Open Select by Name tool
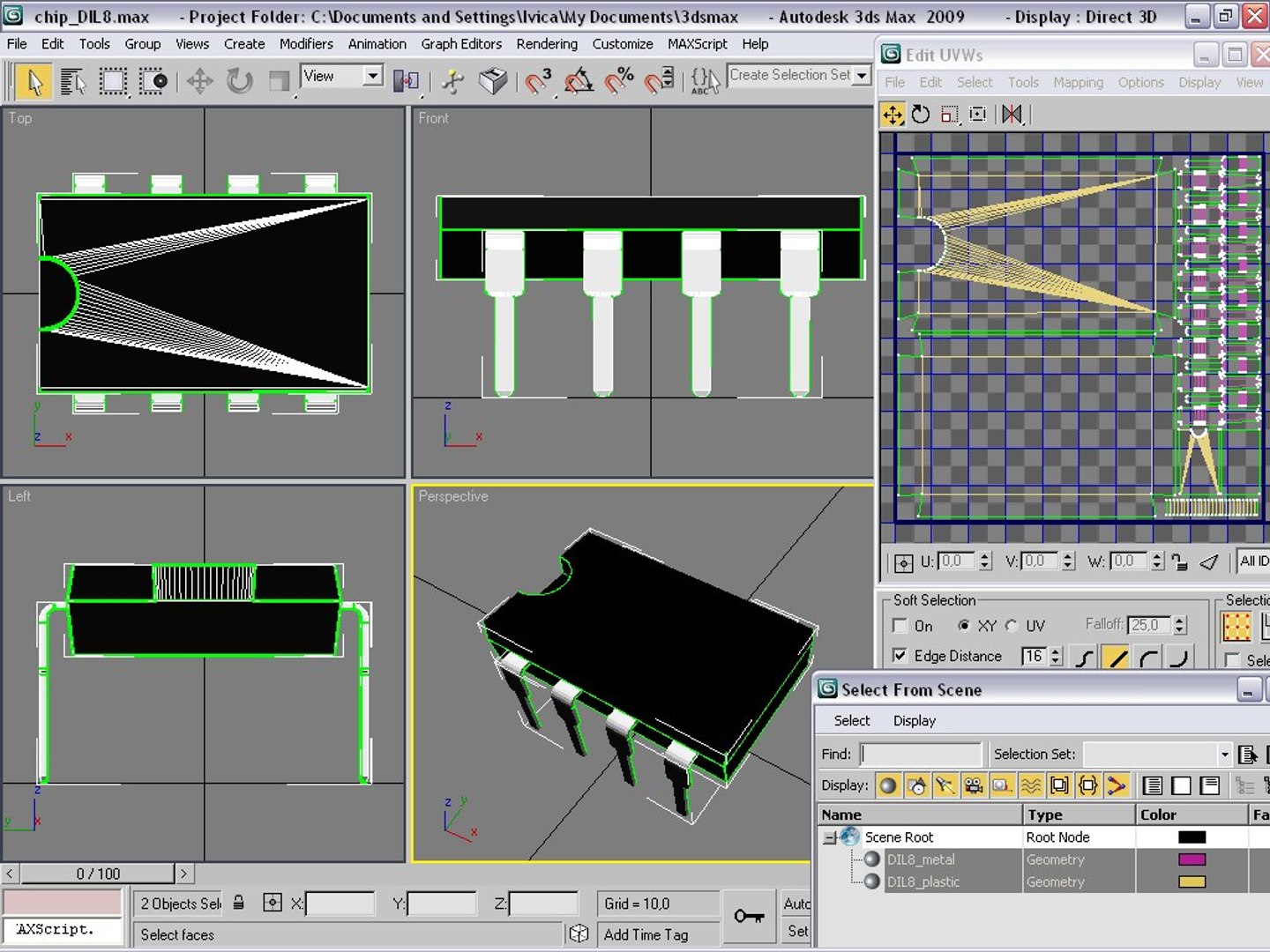The width and height of the screenshot is (1270, 952). click(73, 82)
